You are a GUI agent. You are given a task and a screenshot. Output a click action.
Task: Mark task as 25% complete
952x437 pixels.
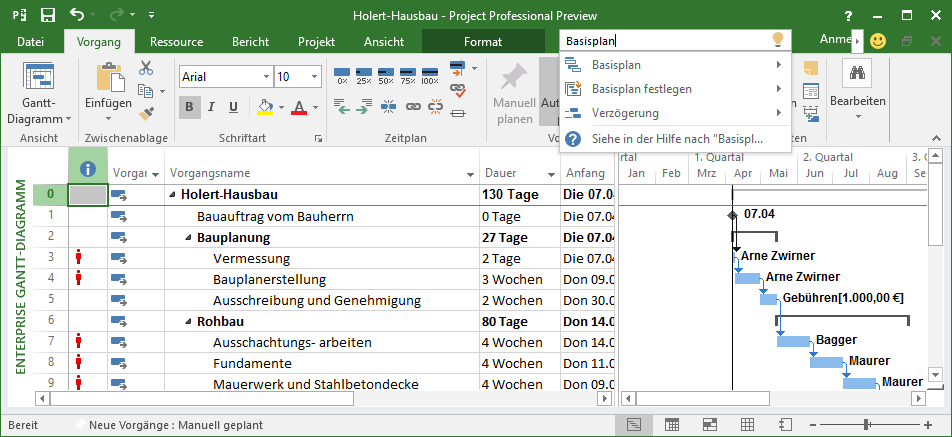[364, 76]
